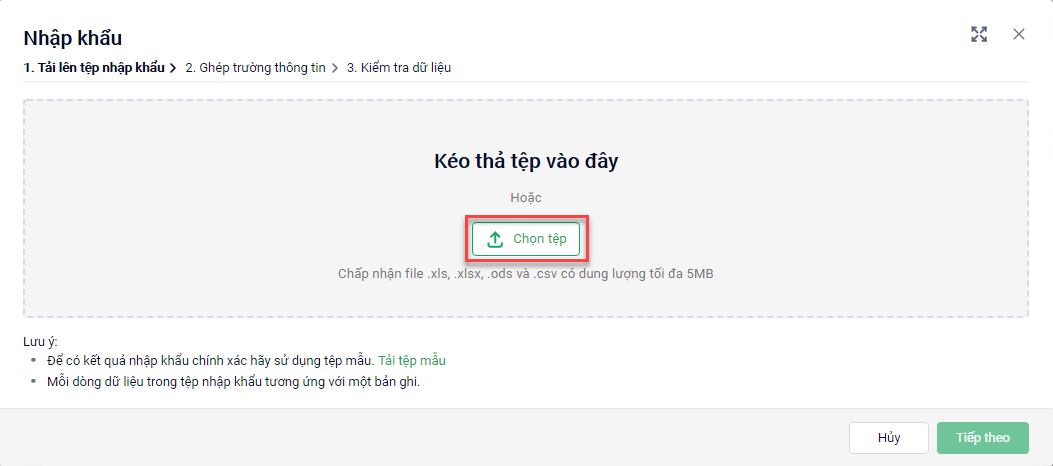Click the note about Mỗi dòng dữ liệu
The image size is (1053, 466).
point(233,382)
